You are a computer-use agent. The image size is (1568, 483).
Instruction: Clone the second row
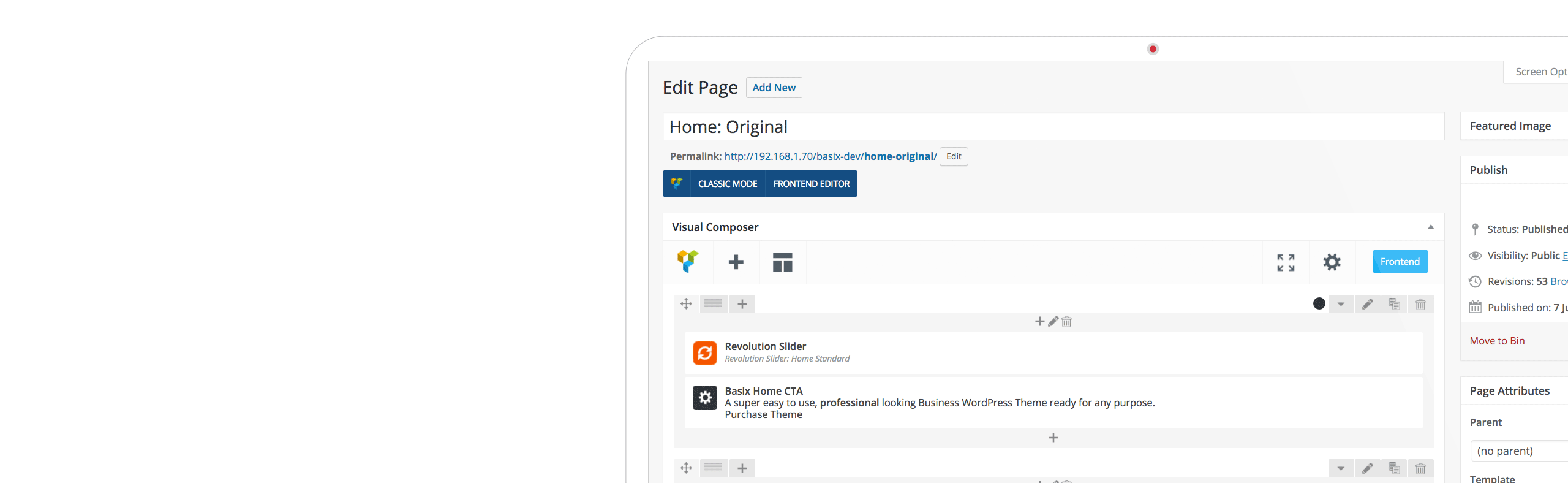pos(1394,468)
